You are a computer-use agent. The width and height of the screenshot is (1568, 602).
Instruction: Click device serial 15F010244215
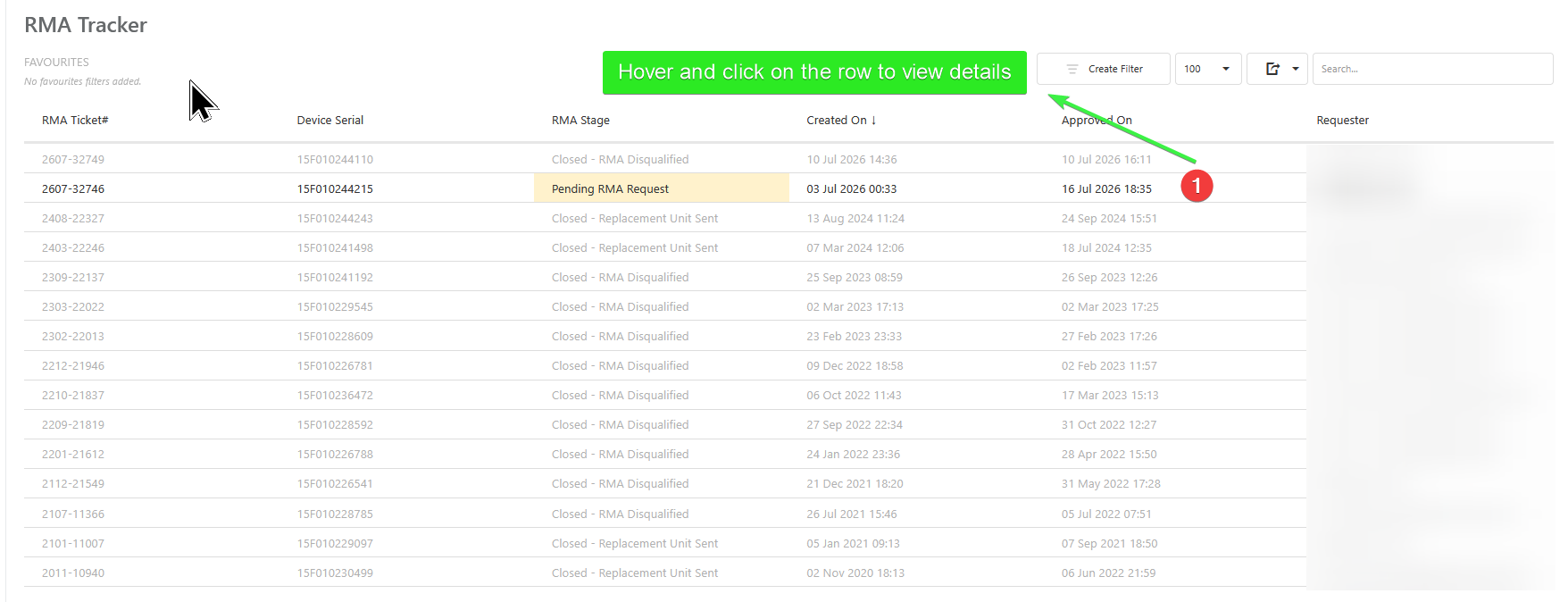335,188
